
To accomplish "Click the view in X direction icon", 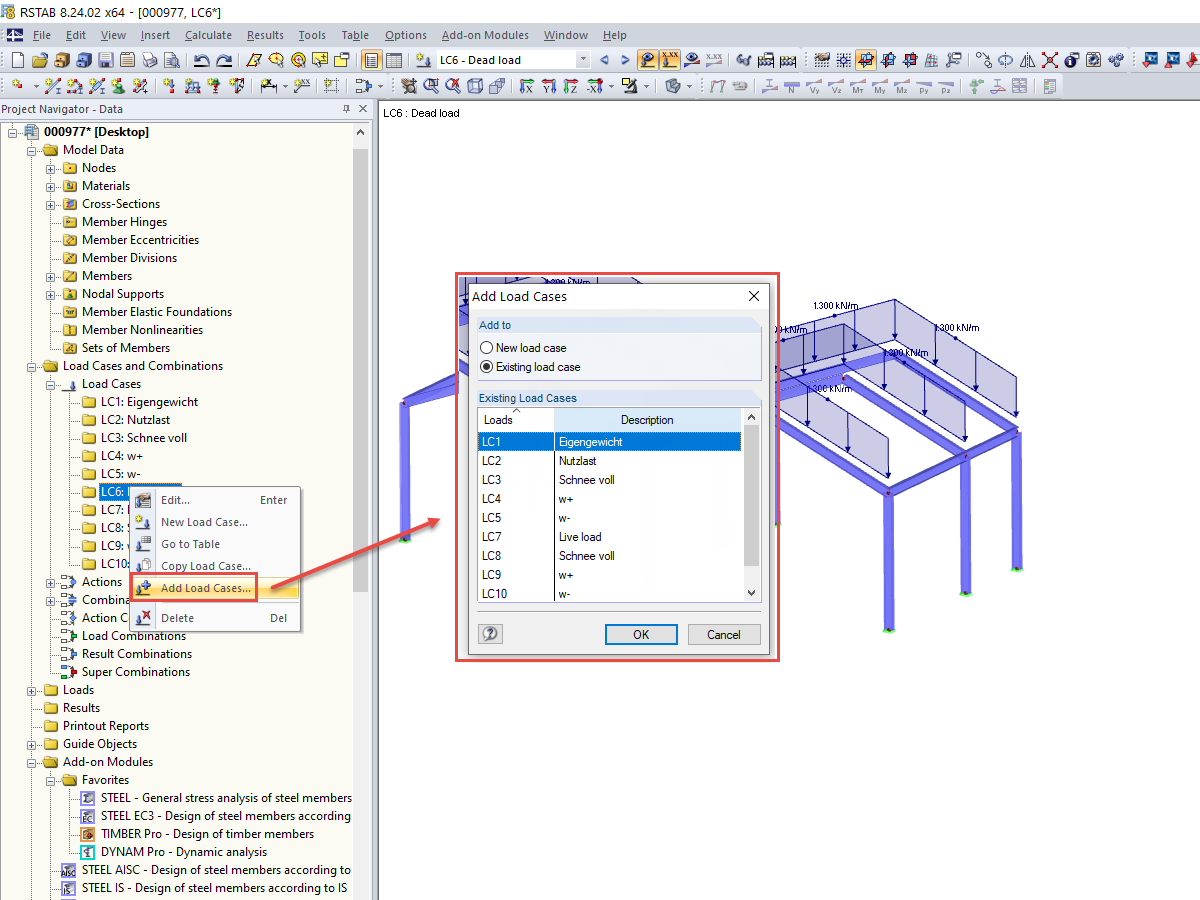I will [526, 86].
